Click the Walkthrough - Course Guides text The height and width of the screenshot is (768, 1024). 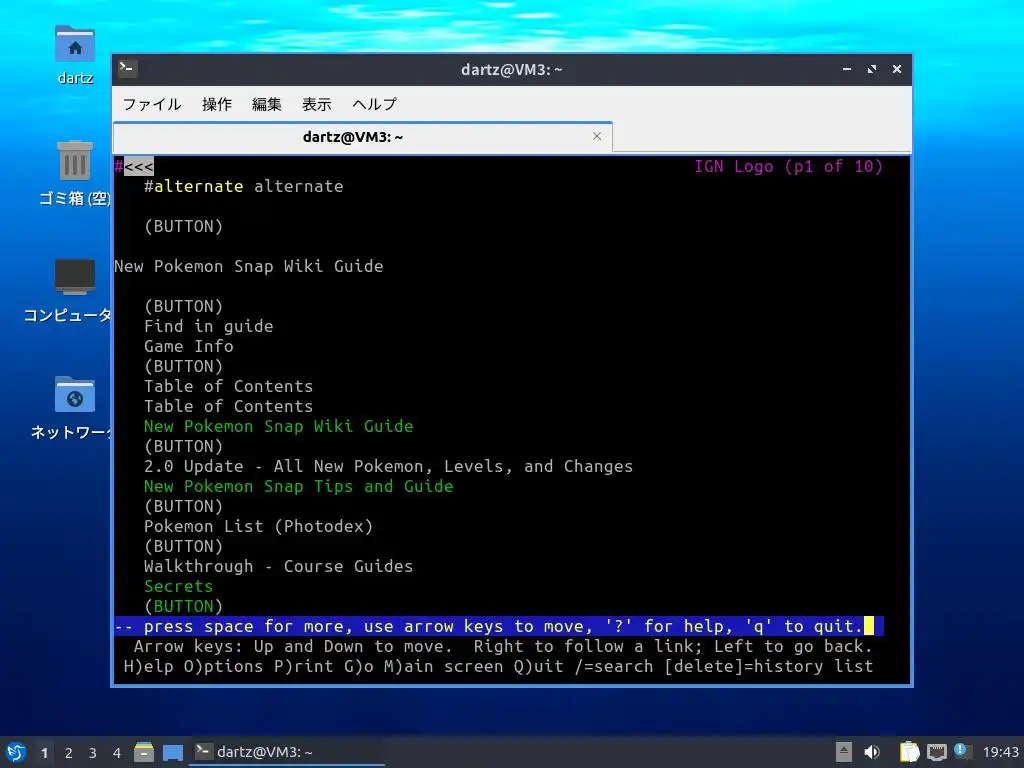[279, 566]
